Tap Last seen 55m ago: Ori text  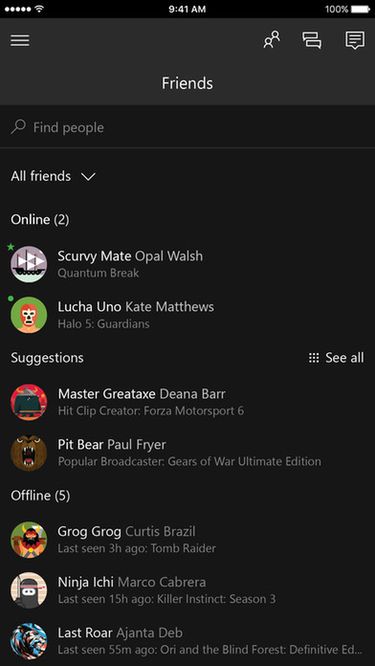point(210,650)
